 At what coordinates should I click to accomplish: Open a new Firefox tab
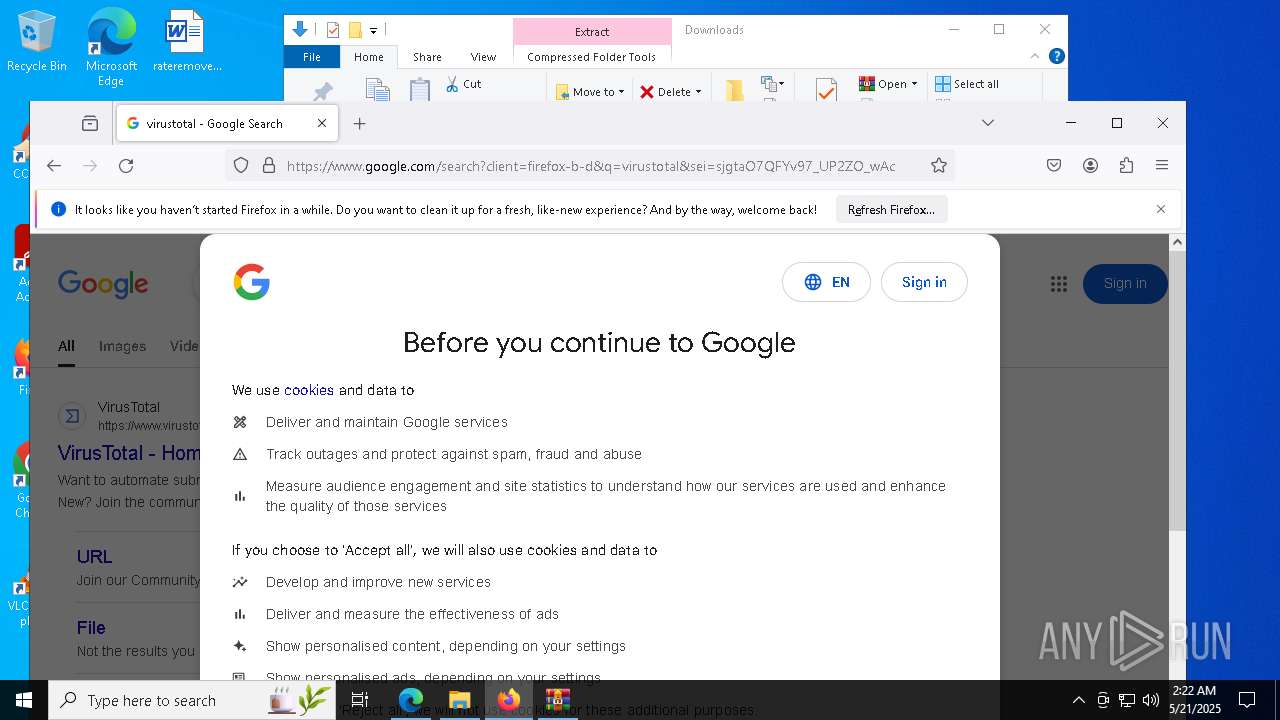click(360, 124)
